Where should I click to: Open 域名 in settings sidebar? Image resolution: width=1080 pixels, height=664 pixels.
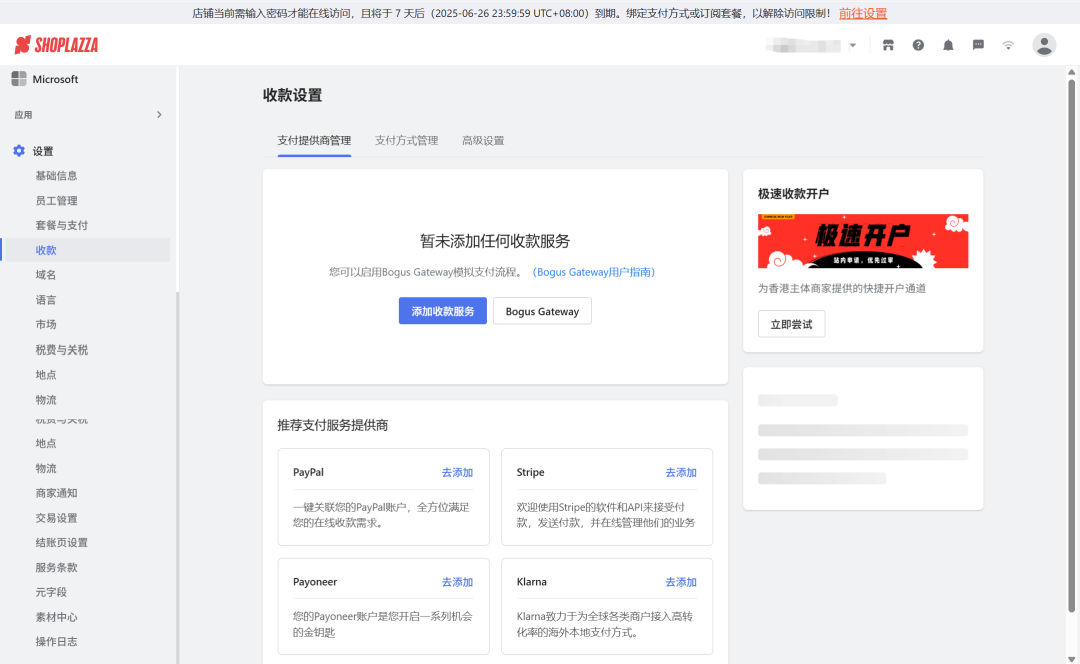pos(46,275)
